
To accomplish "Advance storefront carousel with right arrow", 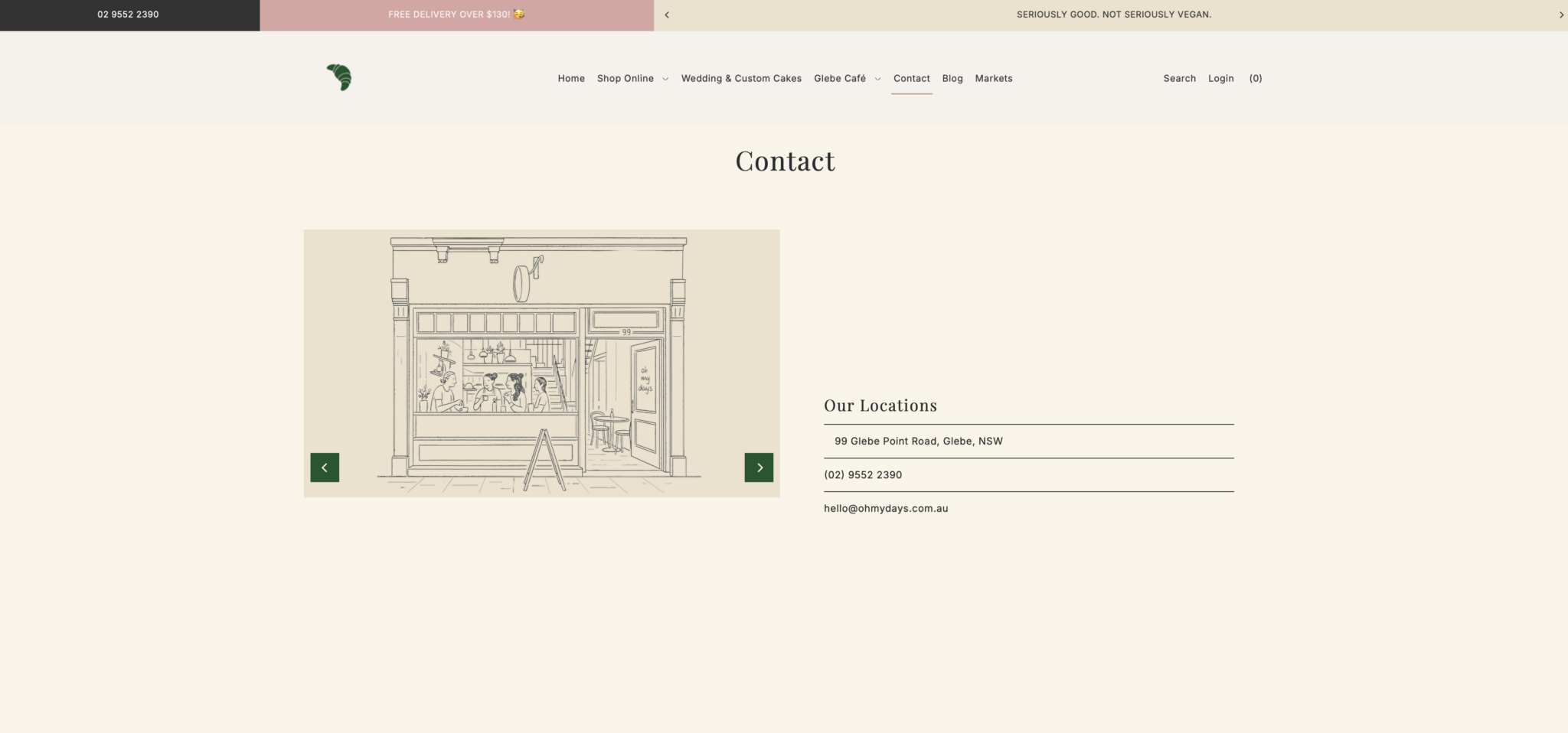I will point(759,467).
